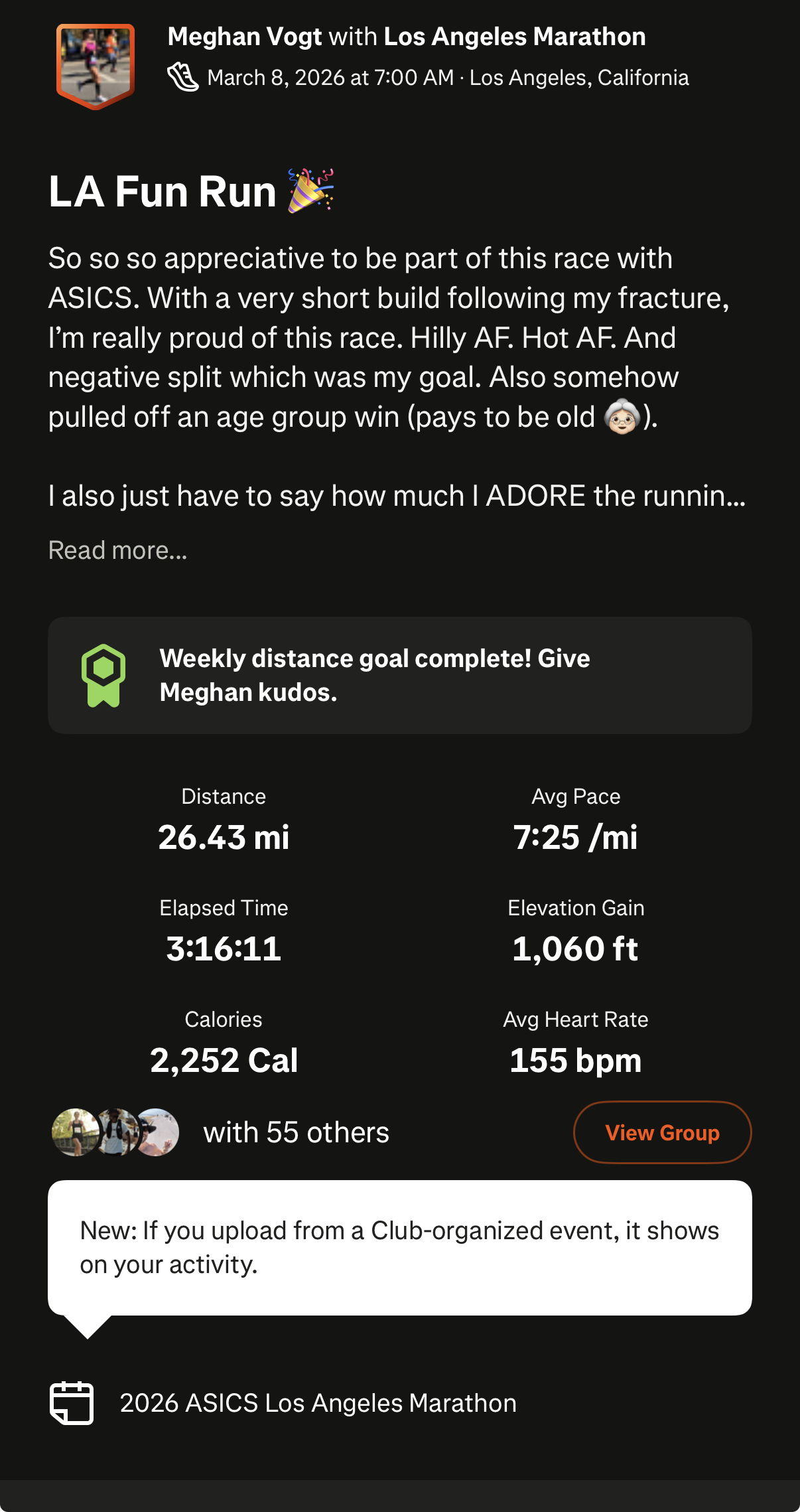Open Meghan Vogt's profile picture

click(x=96, y=66)
